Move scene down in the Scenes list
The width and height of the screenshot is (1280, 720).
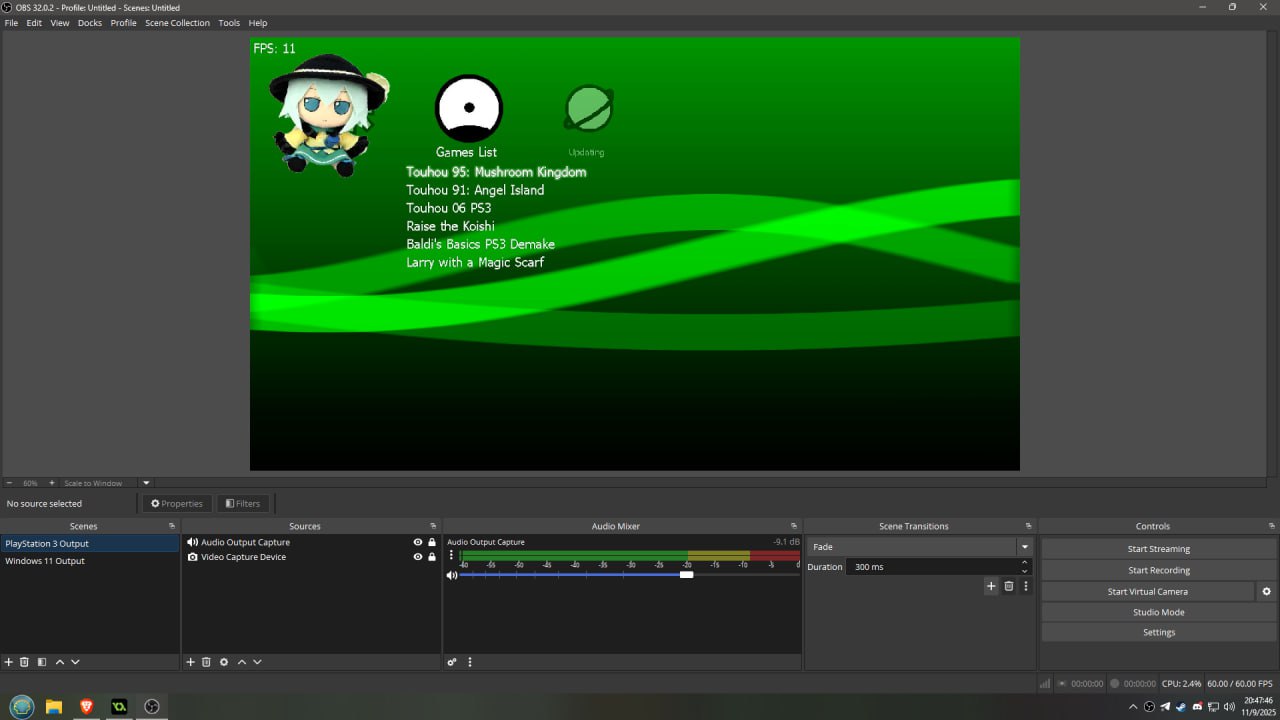pyautogui.click(x=75, y=662)
